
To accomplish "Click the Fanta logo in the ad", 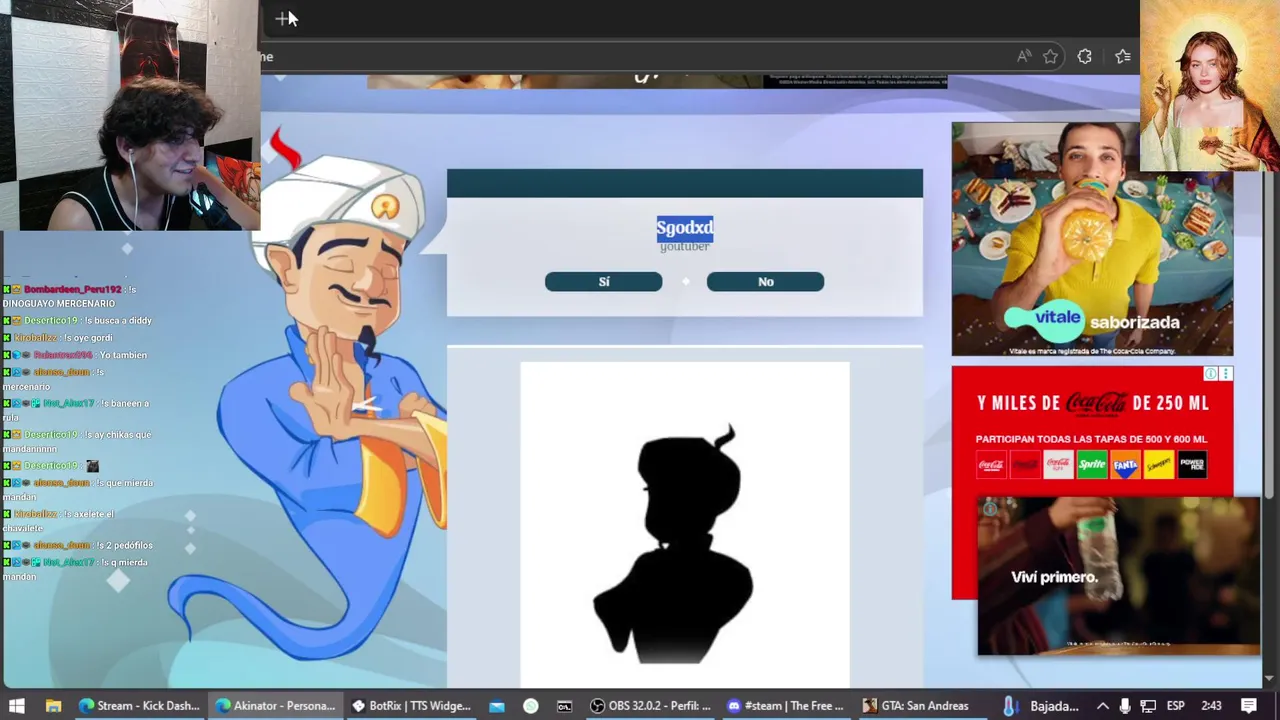I will coord(1125,464).
